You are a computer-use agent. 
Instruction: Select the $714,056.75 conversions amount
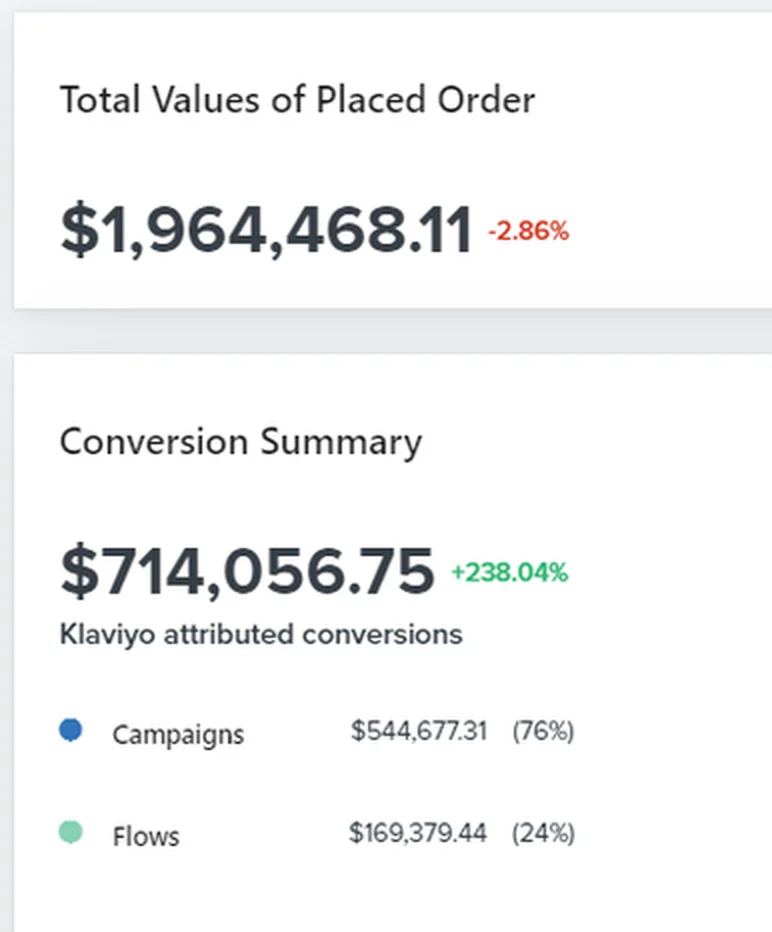click(247, 571)
